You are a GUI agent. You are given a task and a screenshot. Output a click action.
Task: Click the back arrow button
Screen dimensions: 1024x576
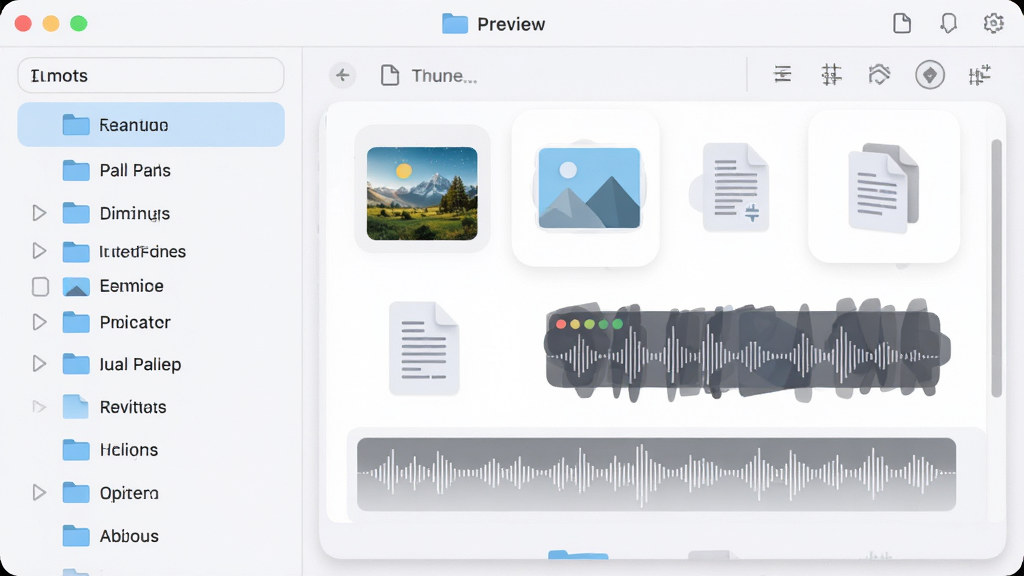pos(342,76)
